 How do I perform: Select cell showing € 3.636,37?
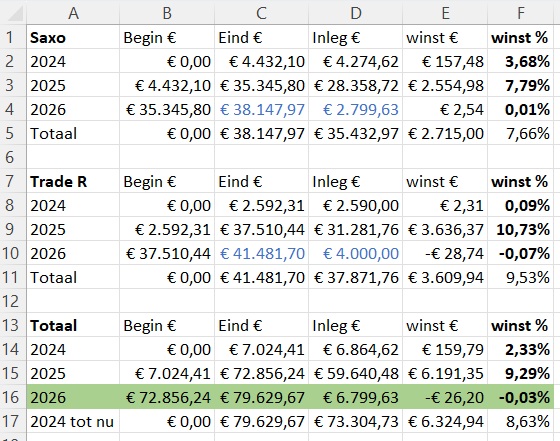[x=445, y=229]
